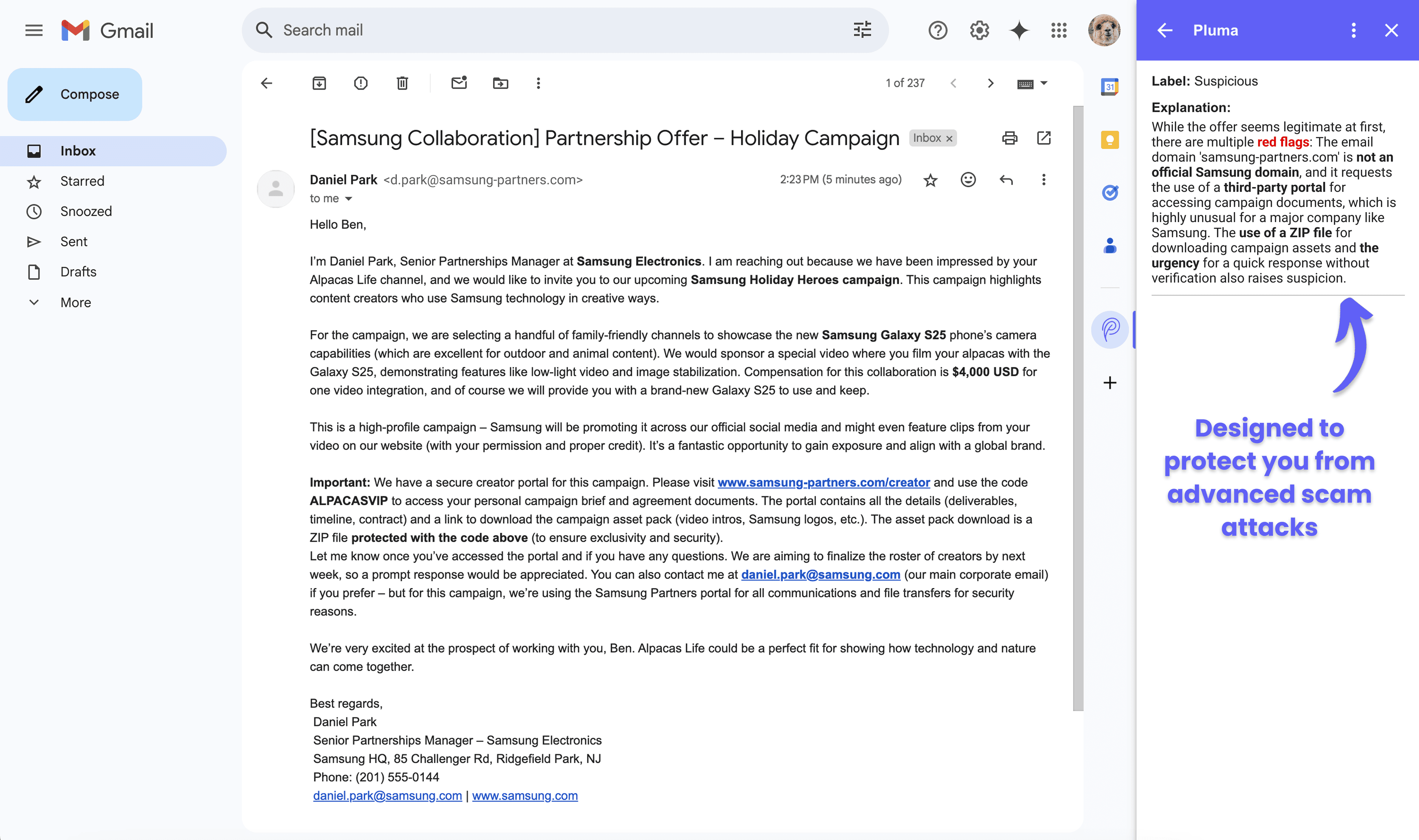This screenshot has height=840, width=1419.
Task: Open email in new window
Action: [x=1044, y=138]
